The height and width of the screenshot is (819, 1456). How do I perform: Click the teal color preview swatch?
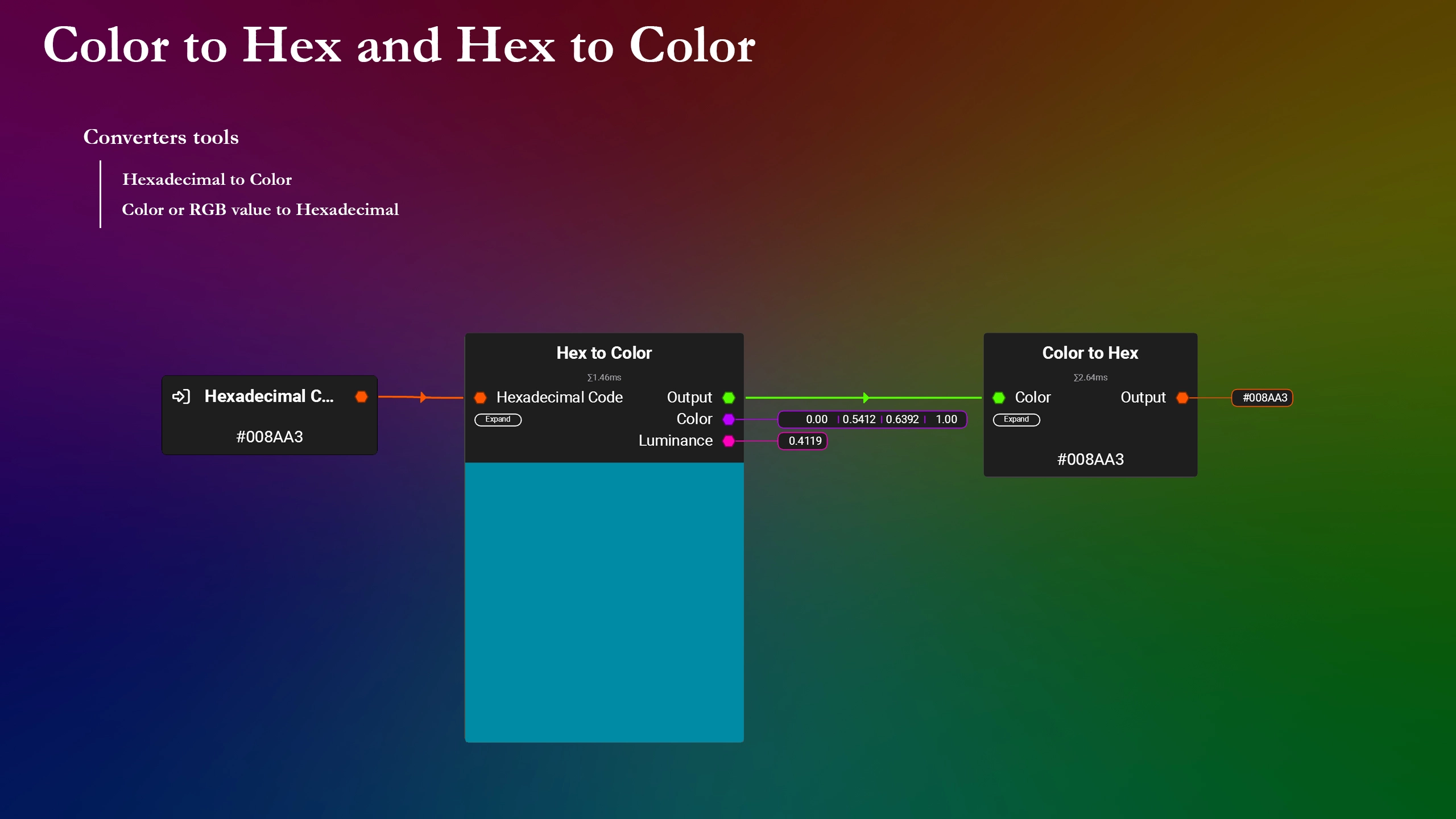[604, 602]
